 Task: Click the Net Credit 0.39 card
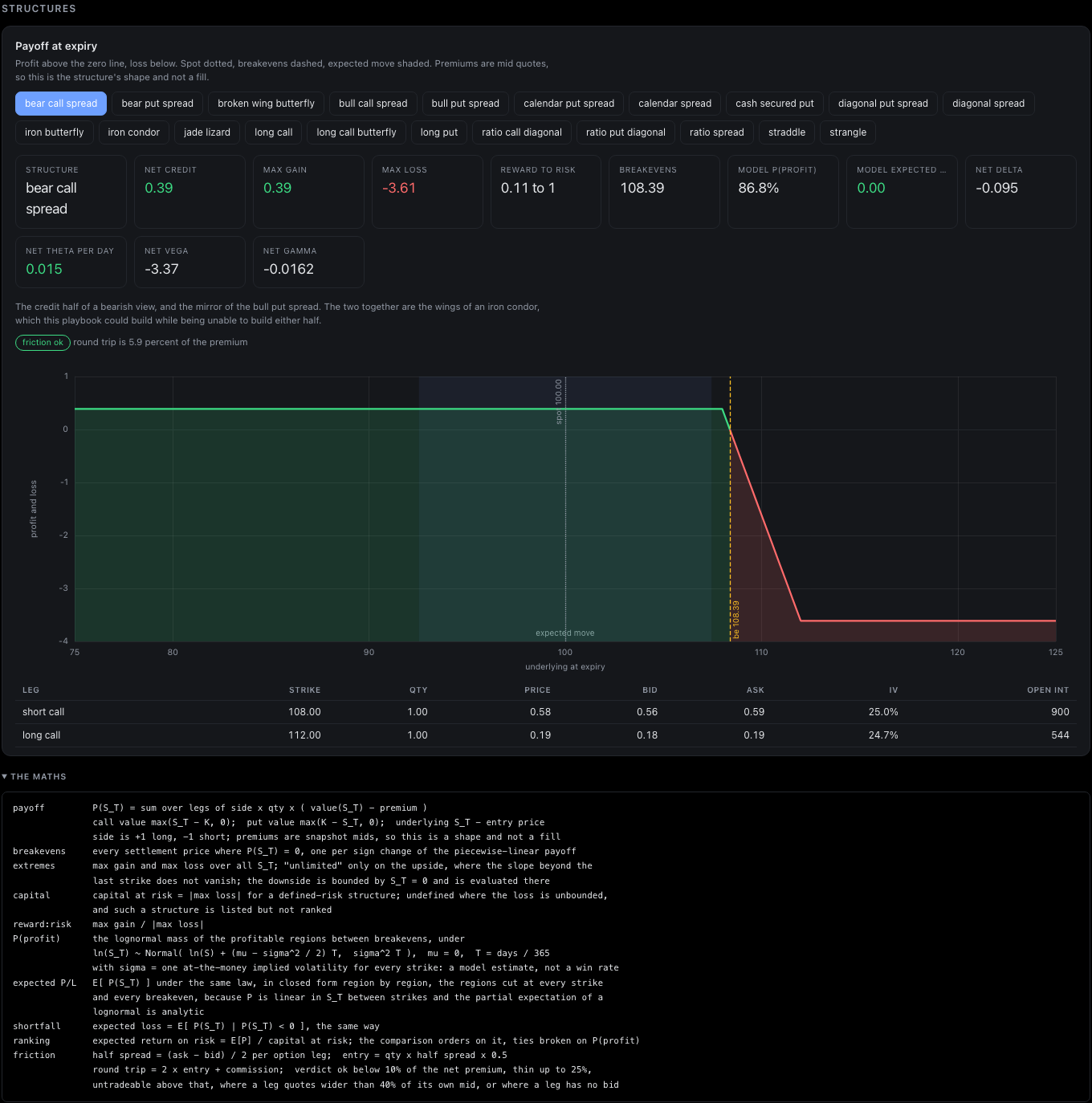[x=189, y=192]
